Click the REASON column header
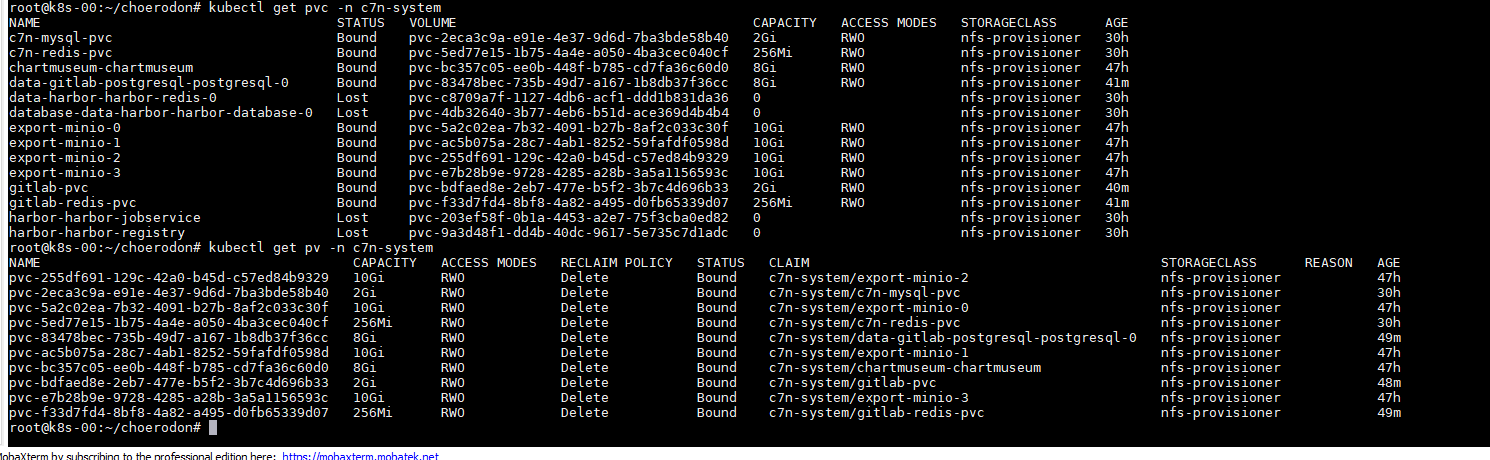Screen dimensions: 1490x460 point(1328,262)
